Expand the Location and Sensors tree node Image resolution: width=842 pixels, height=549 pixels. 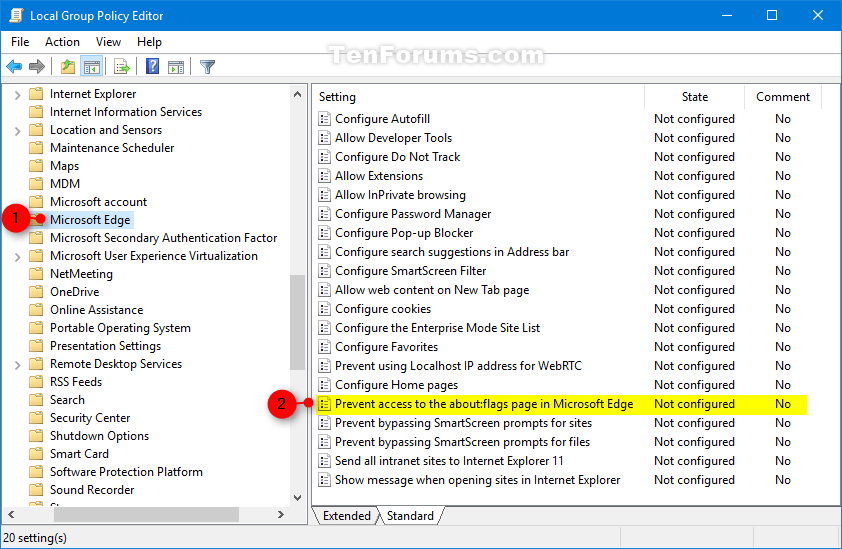pos(17,131)
